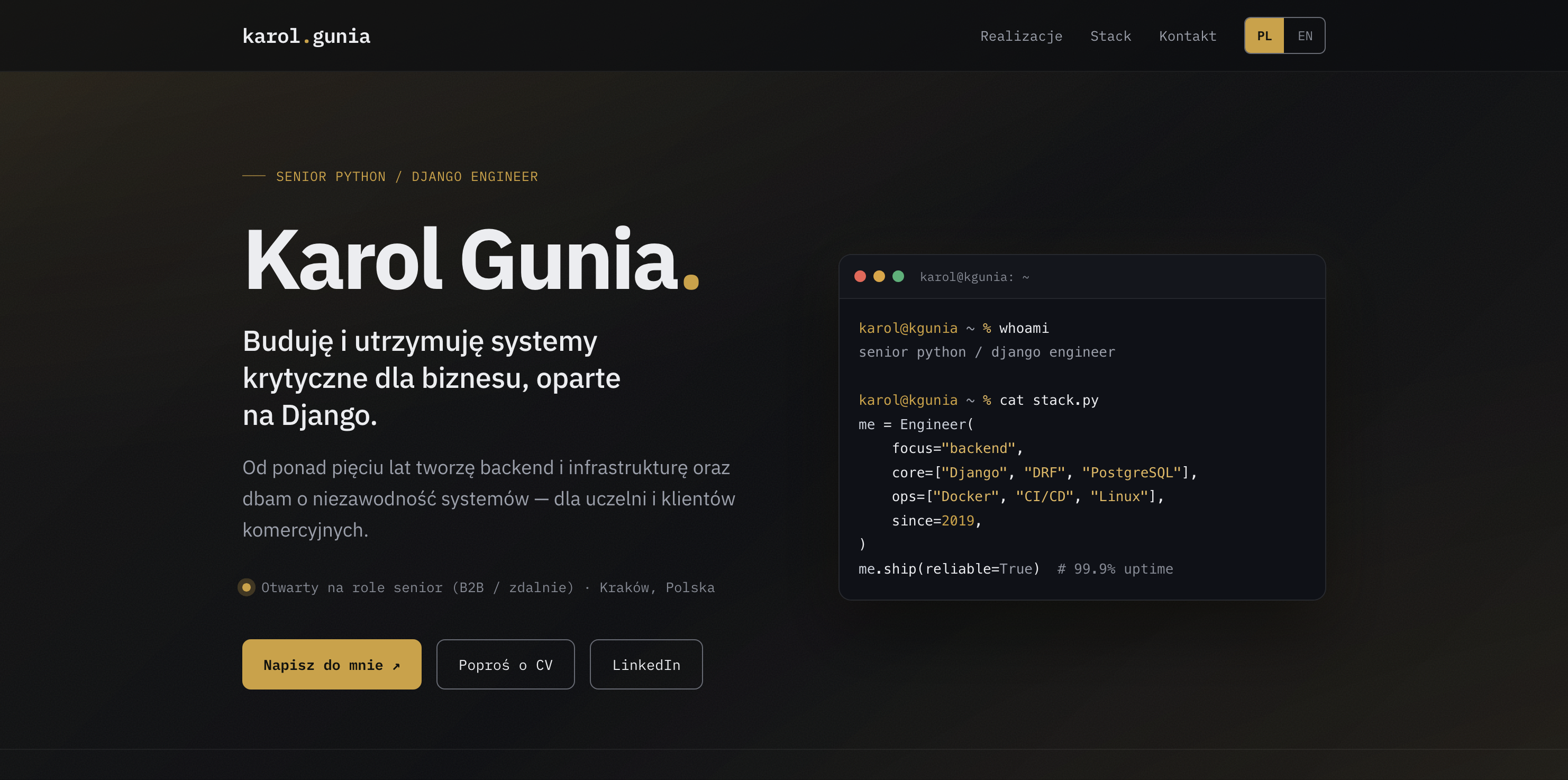1568x780 pixels.
Task: Select the Karol Gunia main heading
Action: pyautogui.click(x=472, y=259)
